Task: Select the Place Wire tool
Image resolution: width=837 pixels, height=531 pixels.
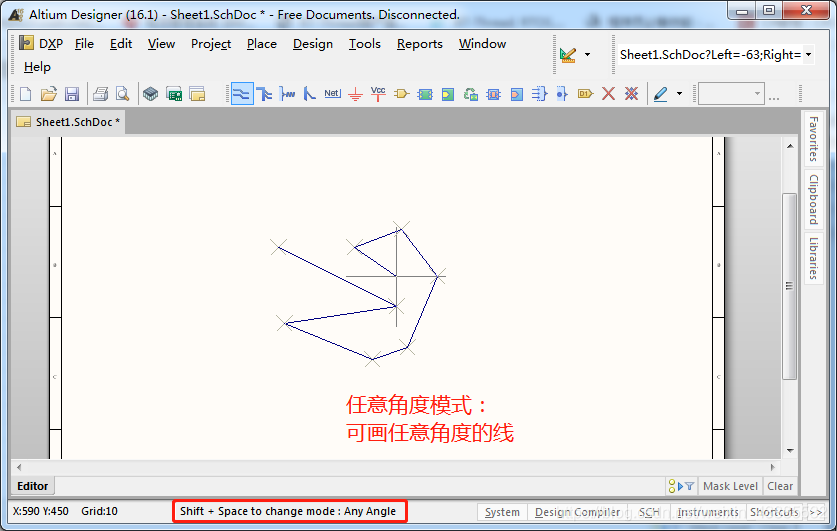Action: [x=242, y=94]
